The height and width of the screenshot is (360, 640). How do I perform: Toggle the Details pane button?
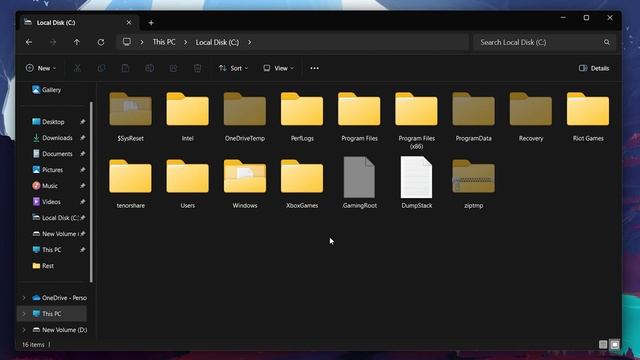pos(594,68)
